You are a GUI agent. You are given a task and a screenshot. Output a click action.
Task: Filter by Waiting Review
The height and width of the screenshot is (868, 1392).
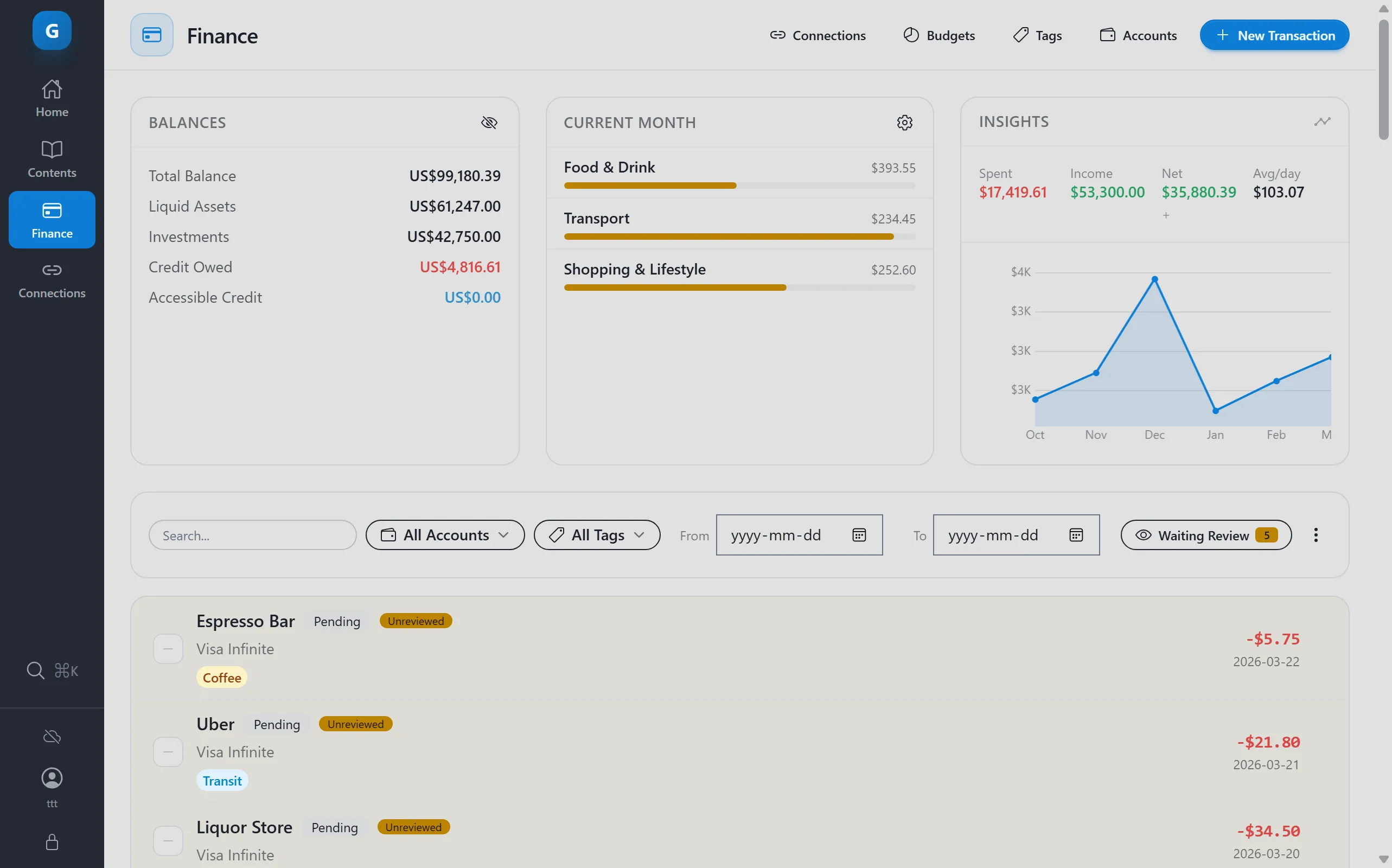[1205, 534]
